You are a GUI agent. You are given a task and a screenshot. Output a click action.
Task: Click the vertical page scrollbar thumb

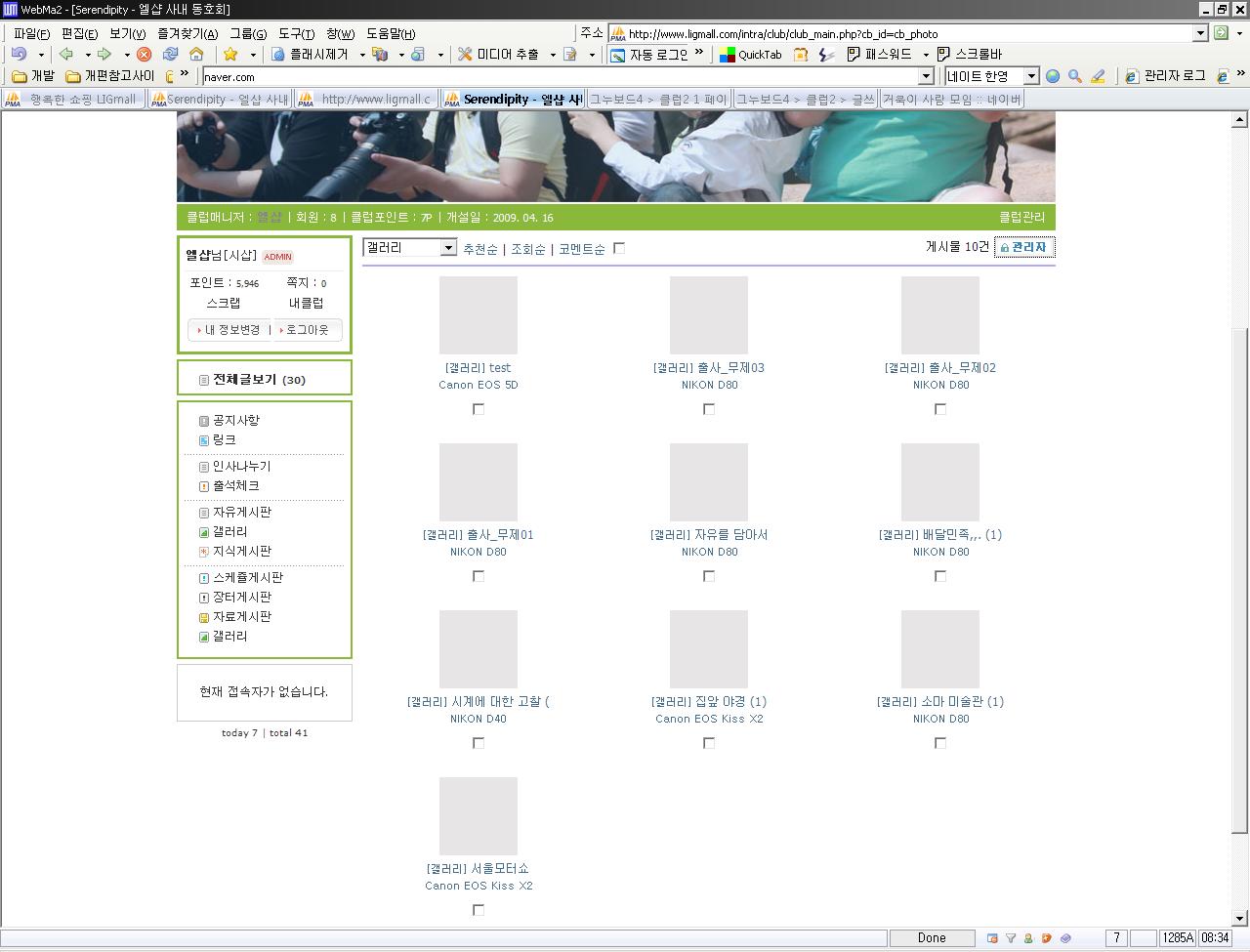click(x=1240, y=581)
